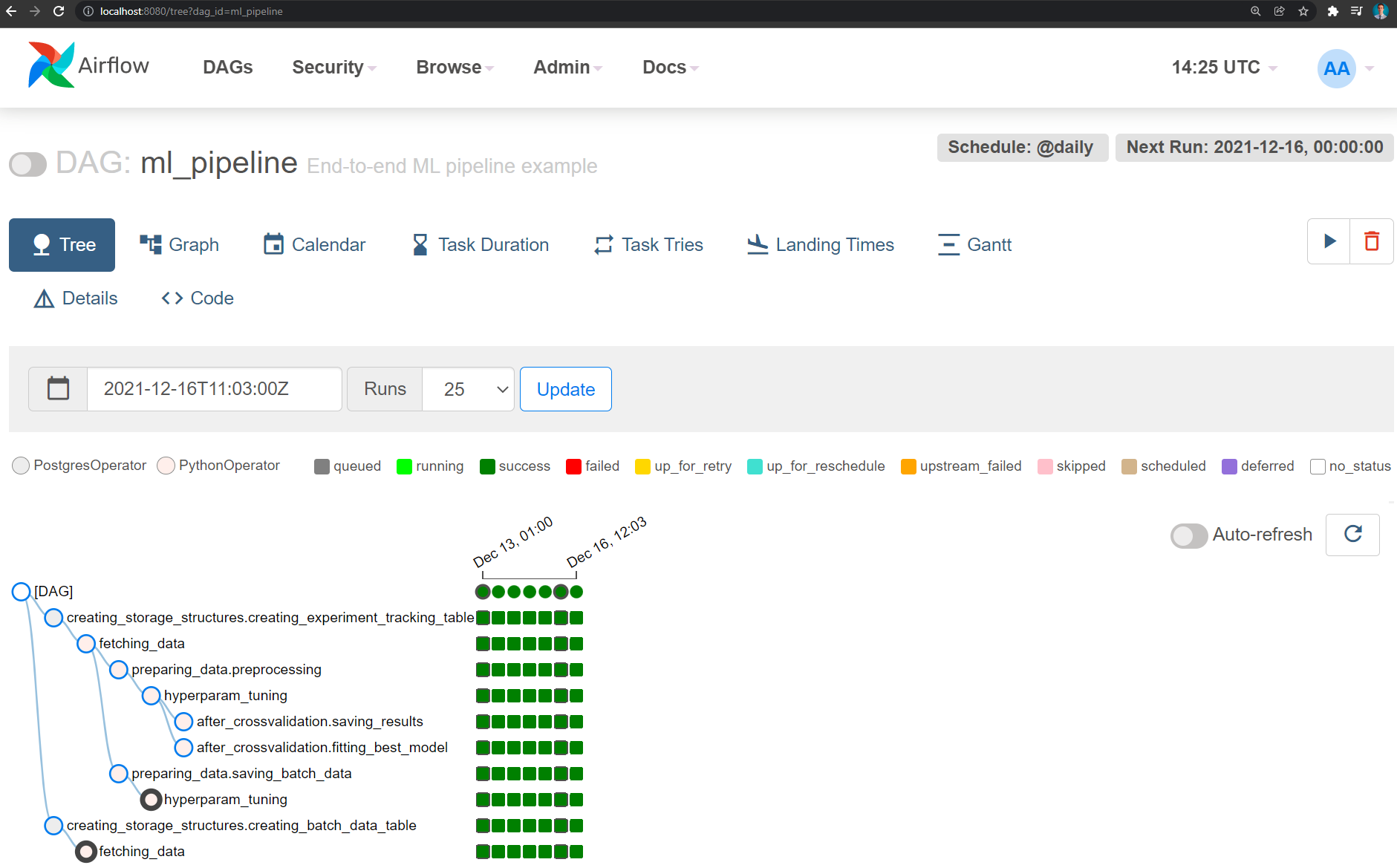This screenshot has height=868, width=1397.
Task: Open the Gantt chart view
Action: 974,245
